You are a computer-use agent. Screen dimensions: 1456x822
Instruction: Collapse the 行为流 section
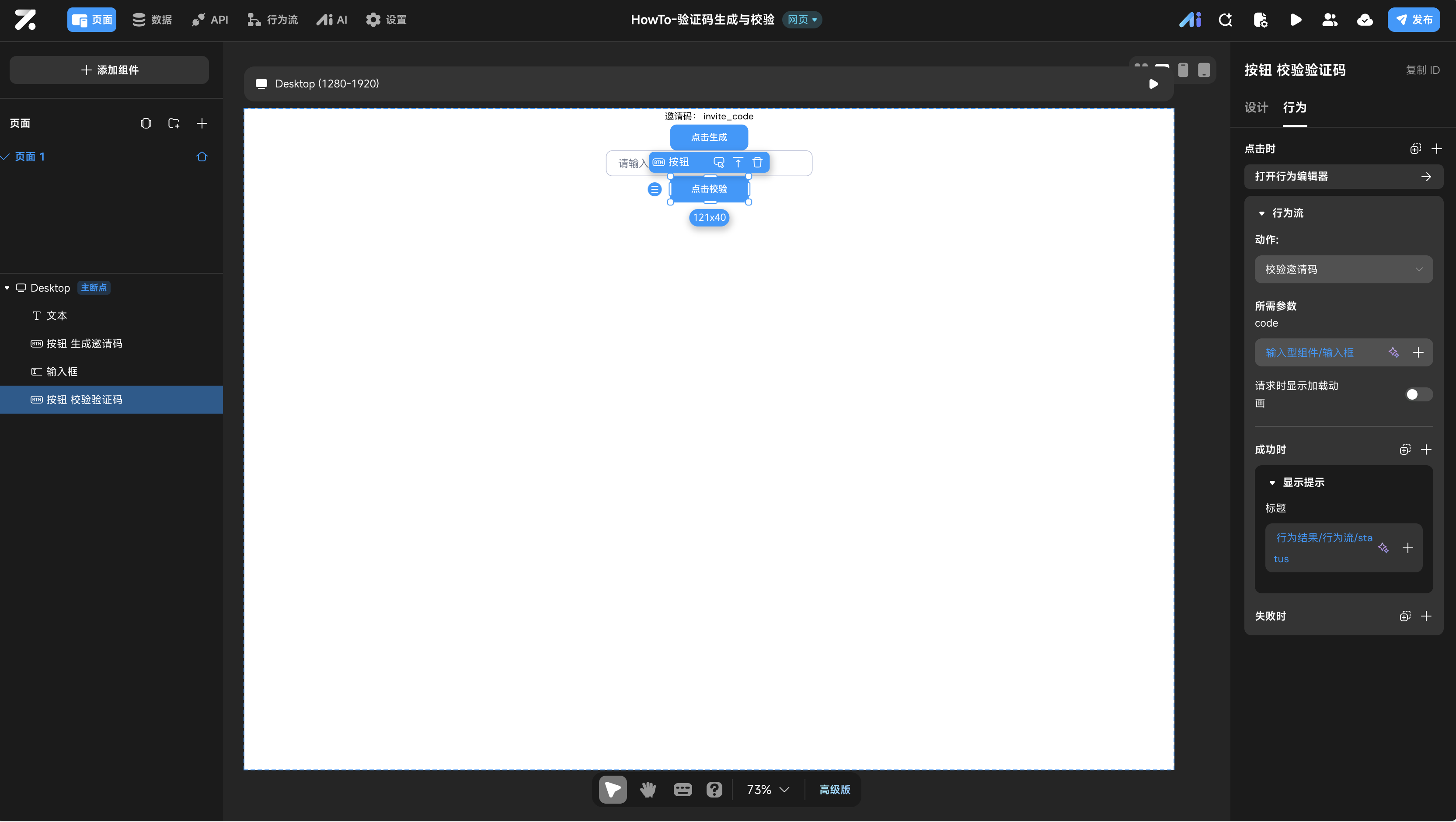point(1261,213)
